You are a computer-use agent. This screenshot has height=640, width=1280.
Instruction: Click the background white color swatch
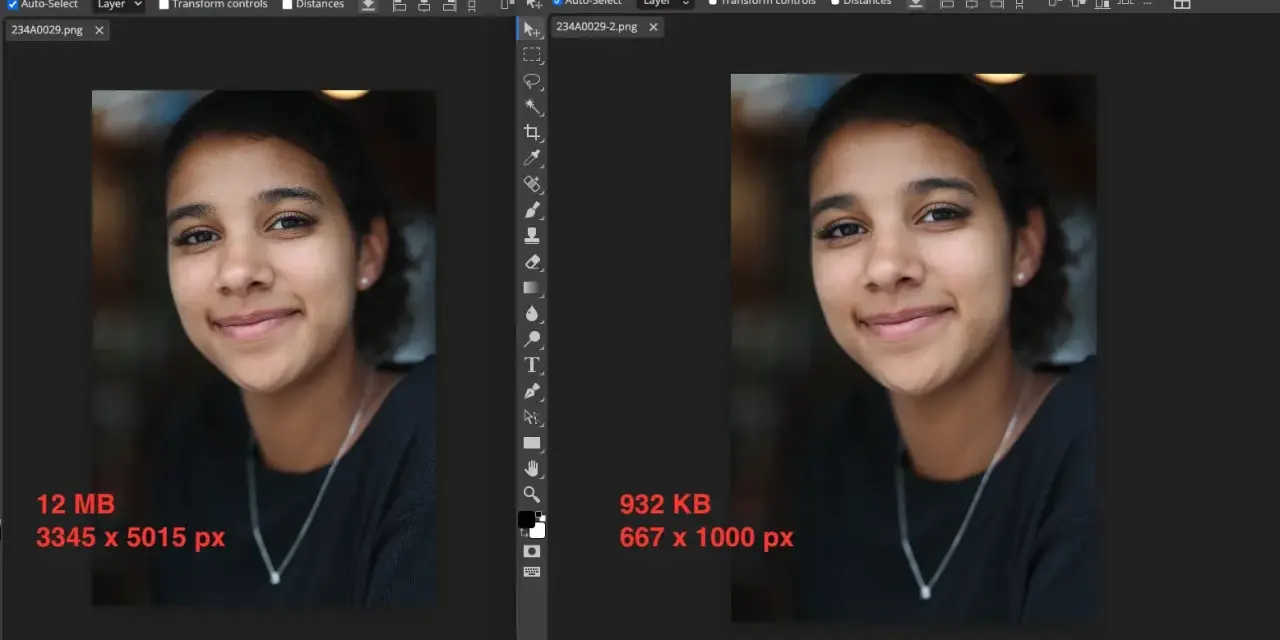click(538, 531)
